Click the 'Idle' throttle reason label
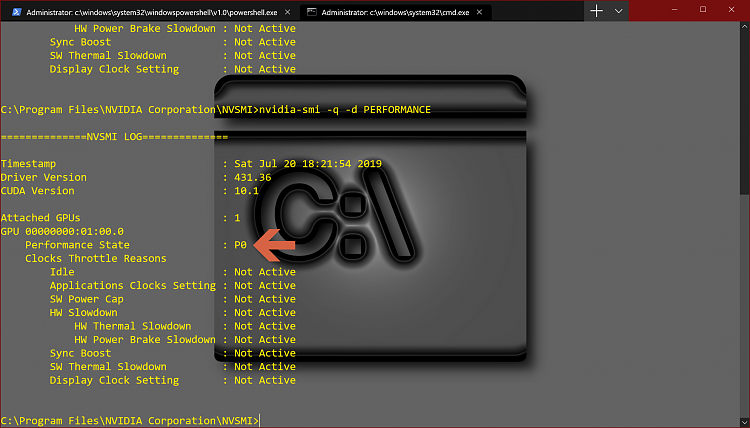The image size is (750, 428). point(62,272)
